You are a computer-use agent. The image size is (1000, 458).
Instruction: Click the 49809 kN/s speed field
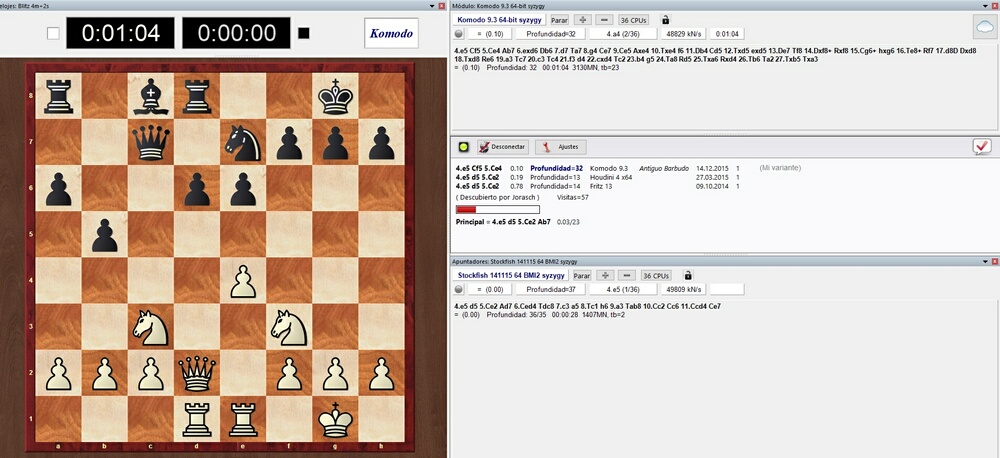(683, 290)
